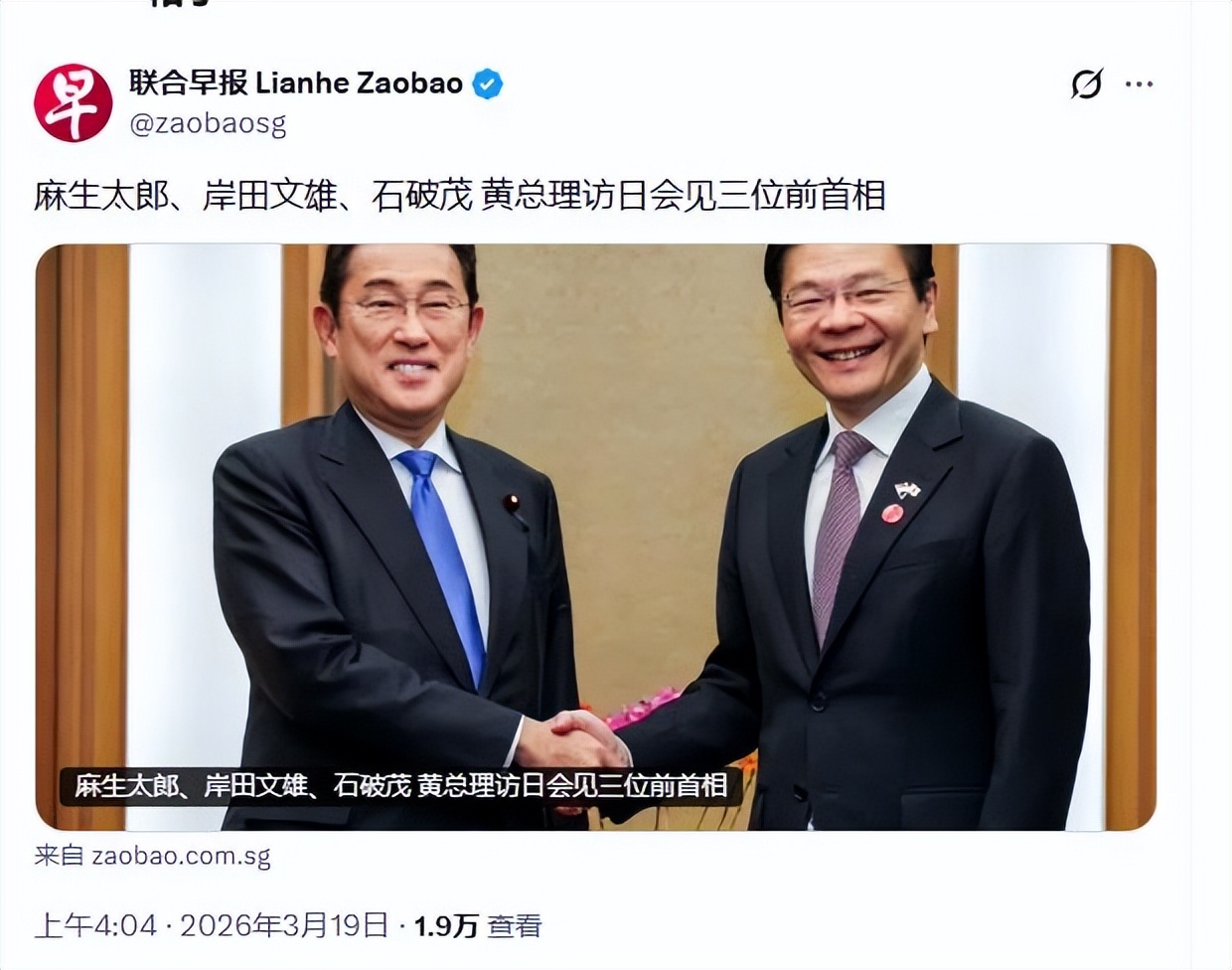
Task: Open the handshake photo link preview card
Action: point(596,537)
